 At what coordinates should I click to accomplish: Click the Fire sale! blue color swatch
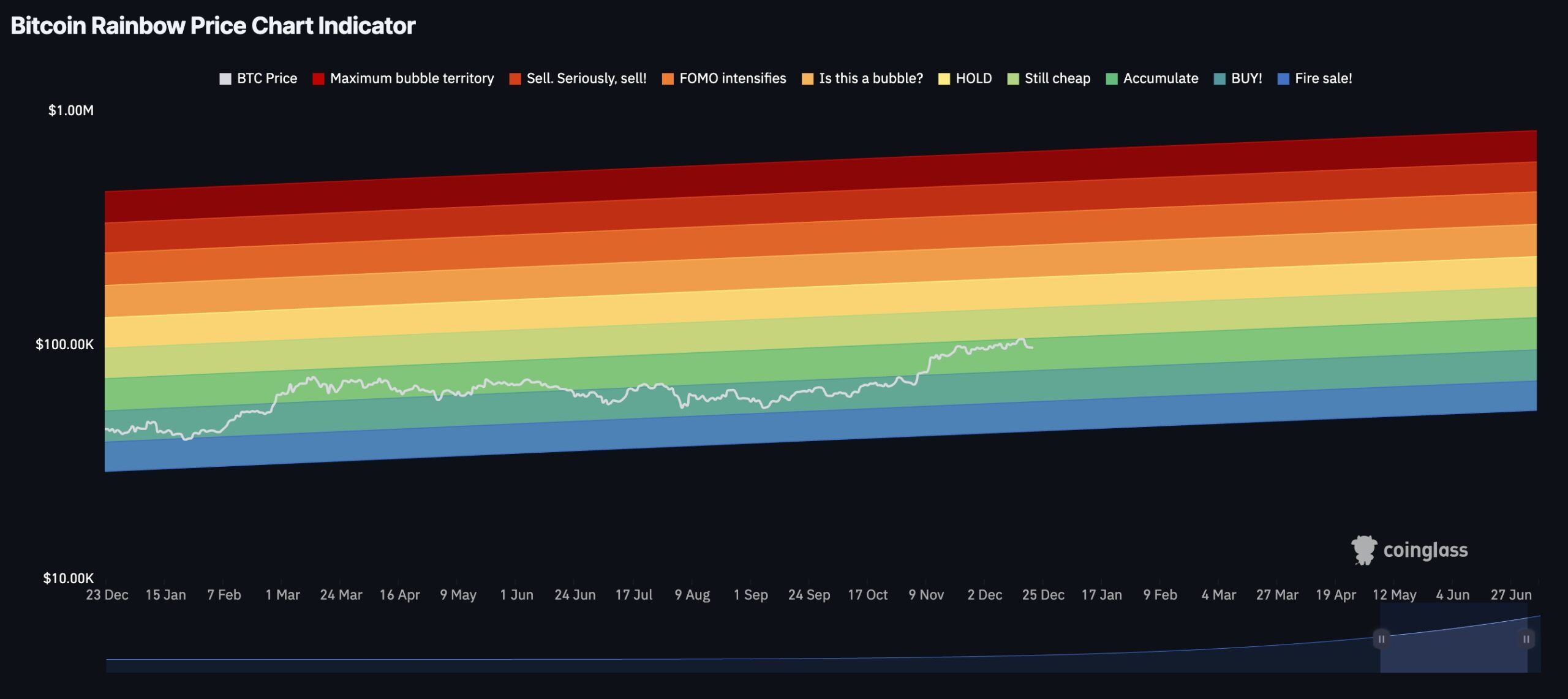[x=1284, y=79]
